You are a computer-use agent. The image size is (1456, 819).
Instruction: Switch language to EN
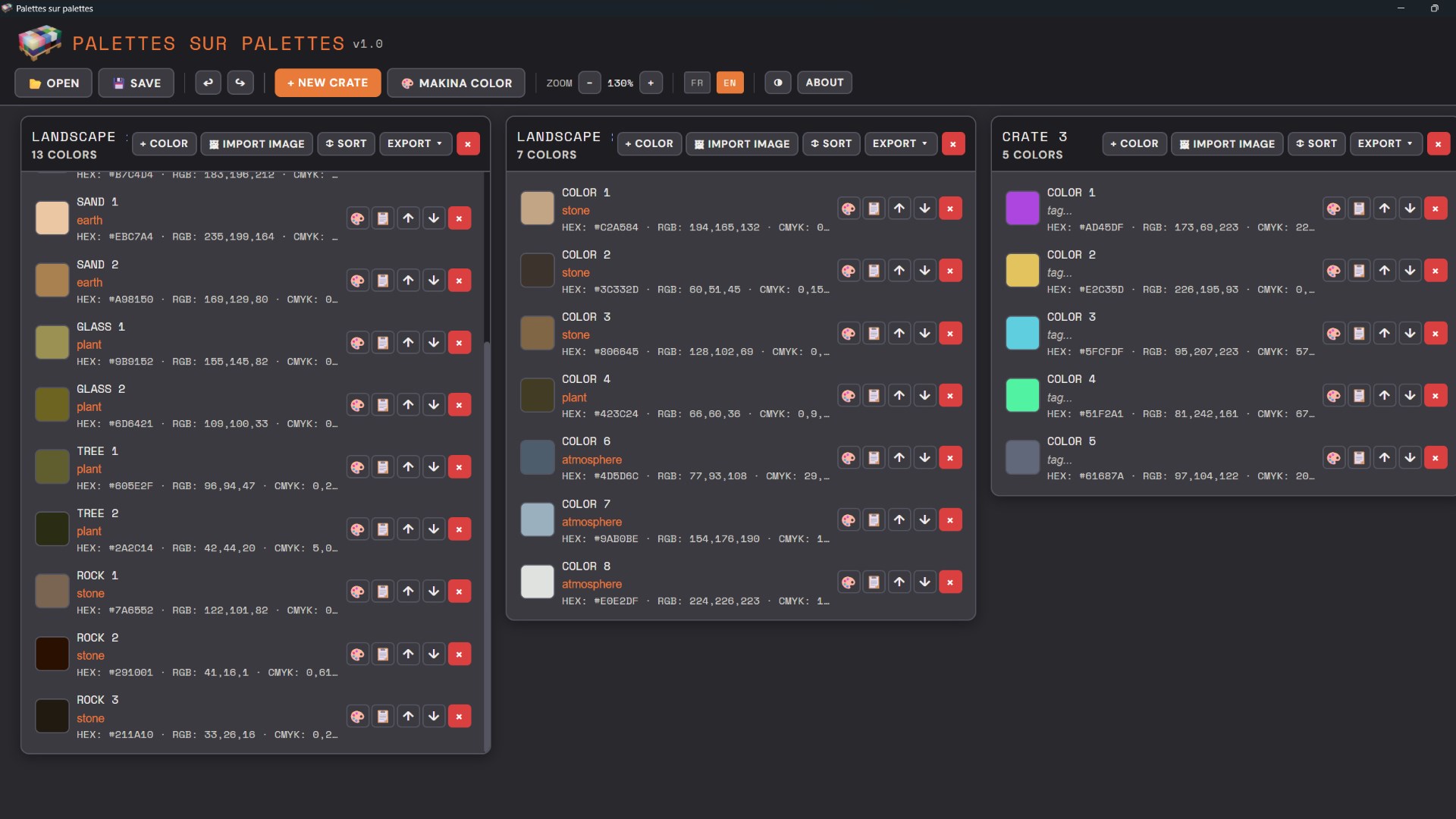pyautogui.click(x=730, y=83)
